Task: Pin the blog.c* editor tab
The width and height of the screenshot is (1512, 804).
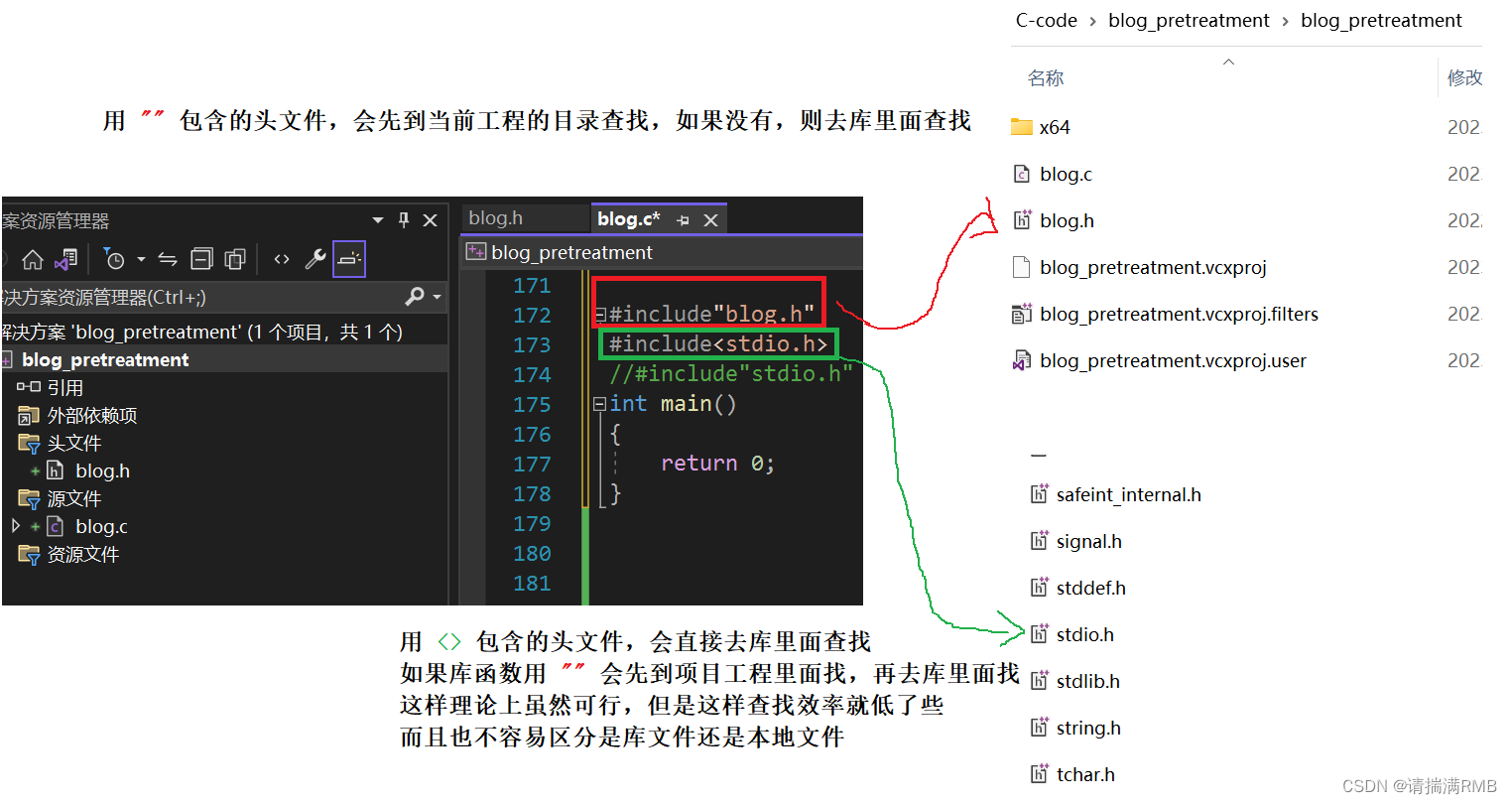Action: (683, 220)
